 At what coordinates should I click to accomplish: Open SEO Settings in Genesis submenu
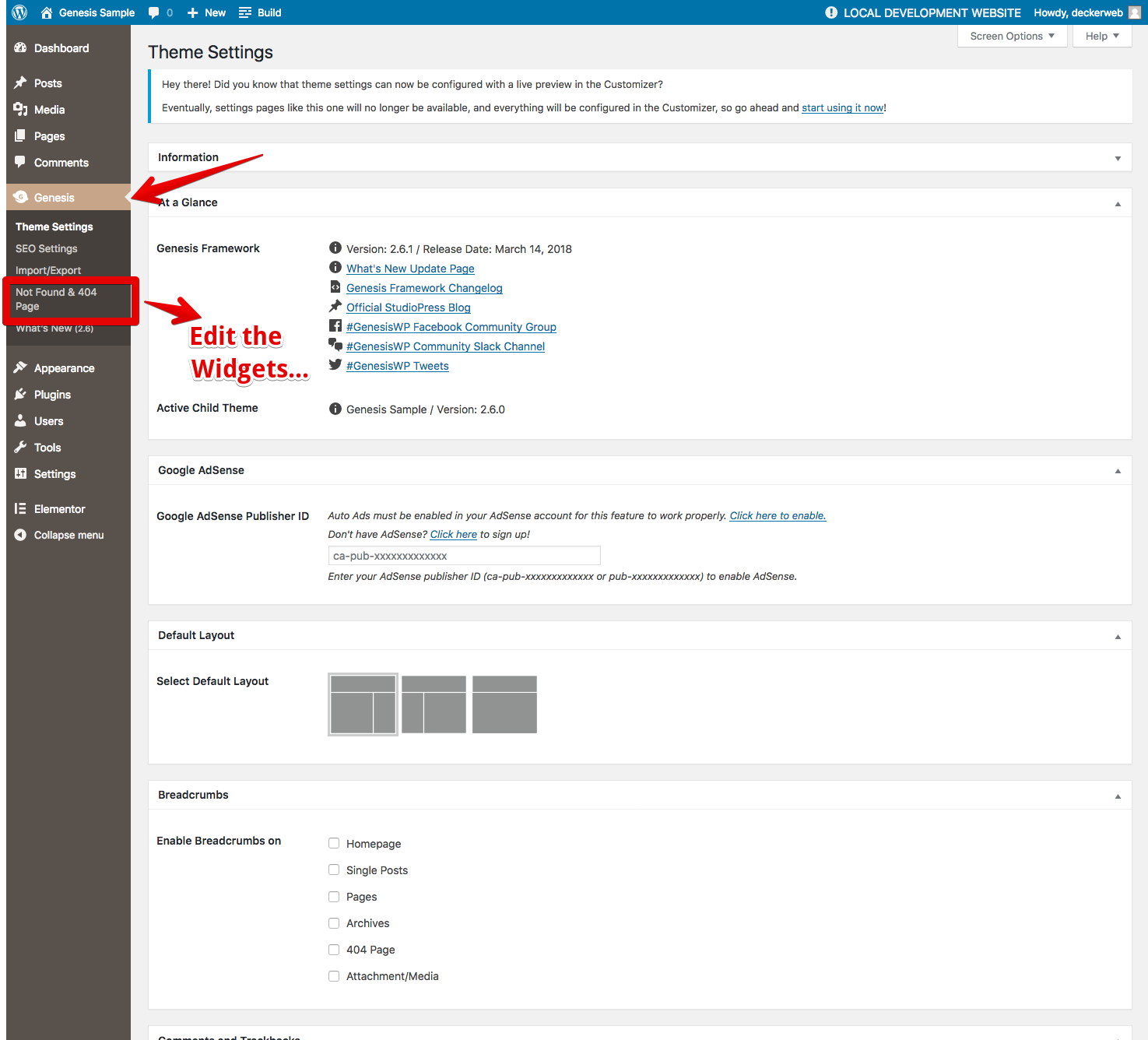click(x=47, y=248)
